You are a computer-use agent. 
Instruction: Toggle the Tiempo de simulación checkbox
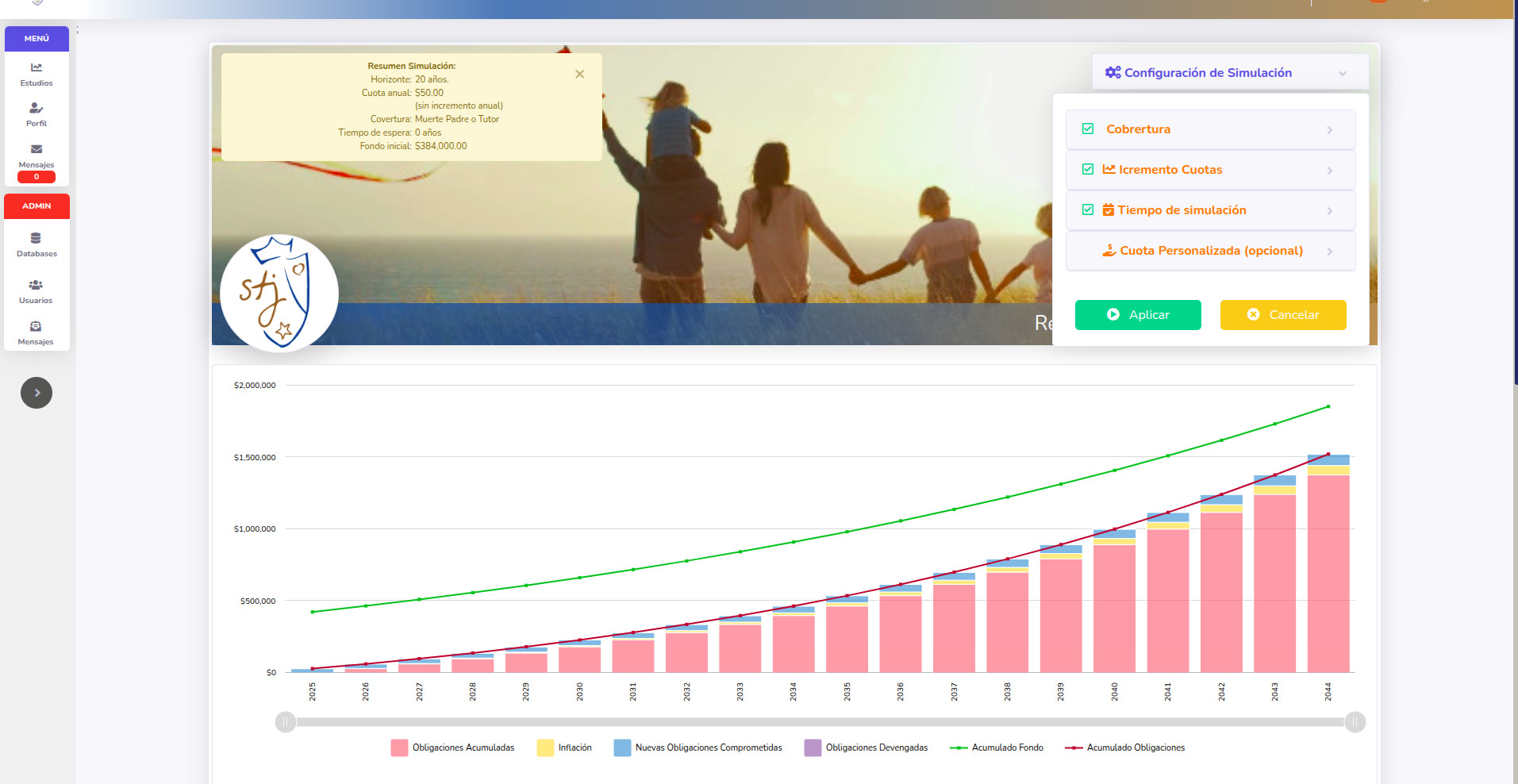coord(1088,210)
